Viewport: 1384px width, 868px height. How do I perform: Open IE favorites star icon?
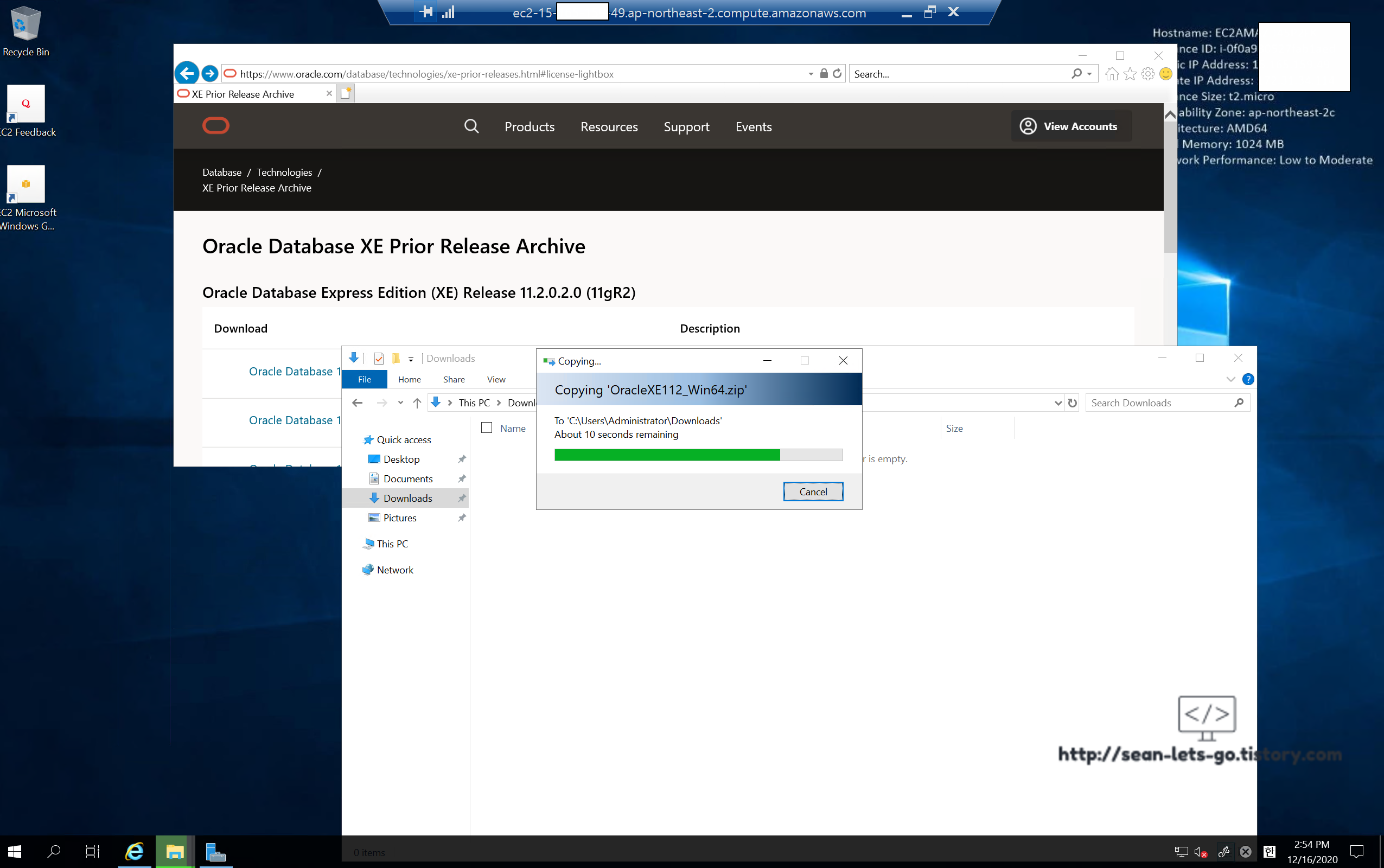click(x=1130, y=73)
